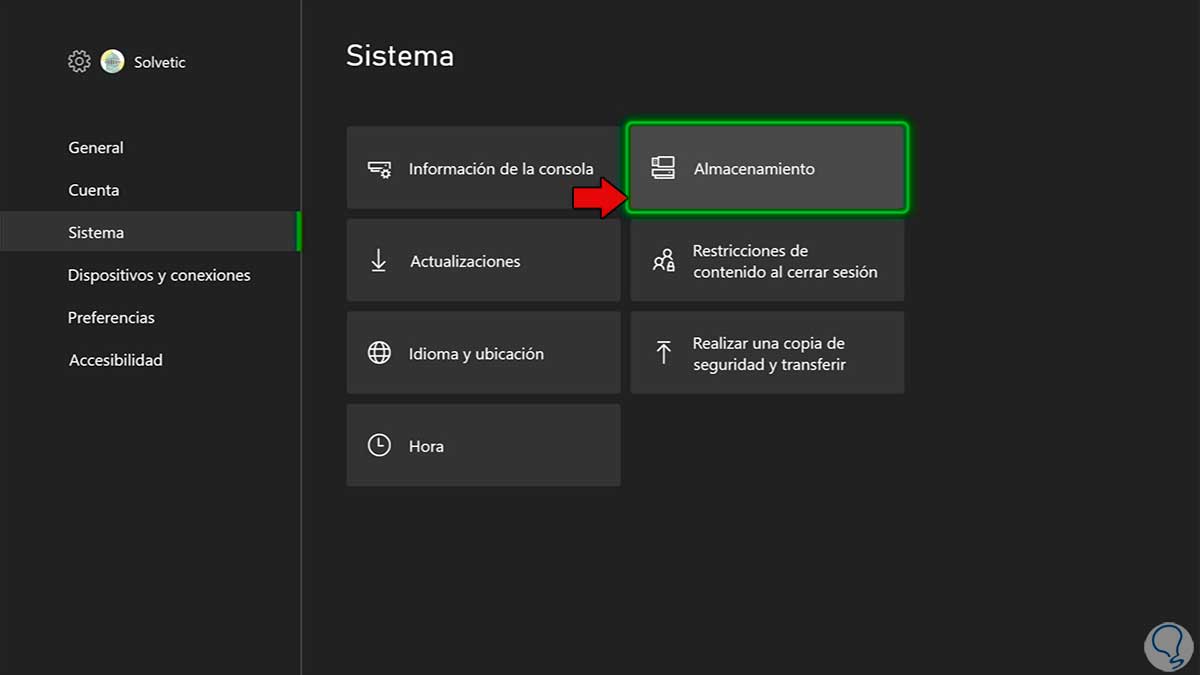
Task: Open the General settings section
Action: click(x=96, y=148)
